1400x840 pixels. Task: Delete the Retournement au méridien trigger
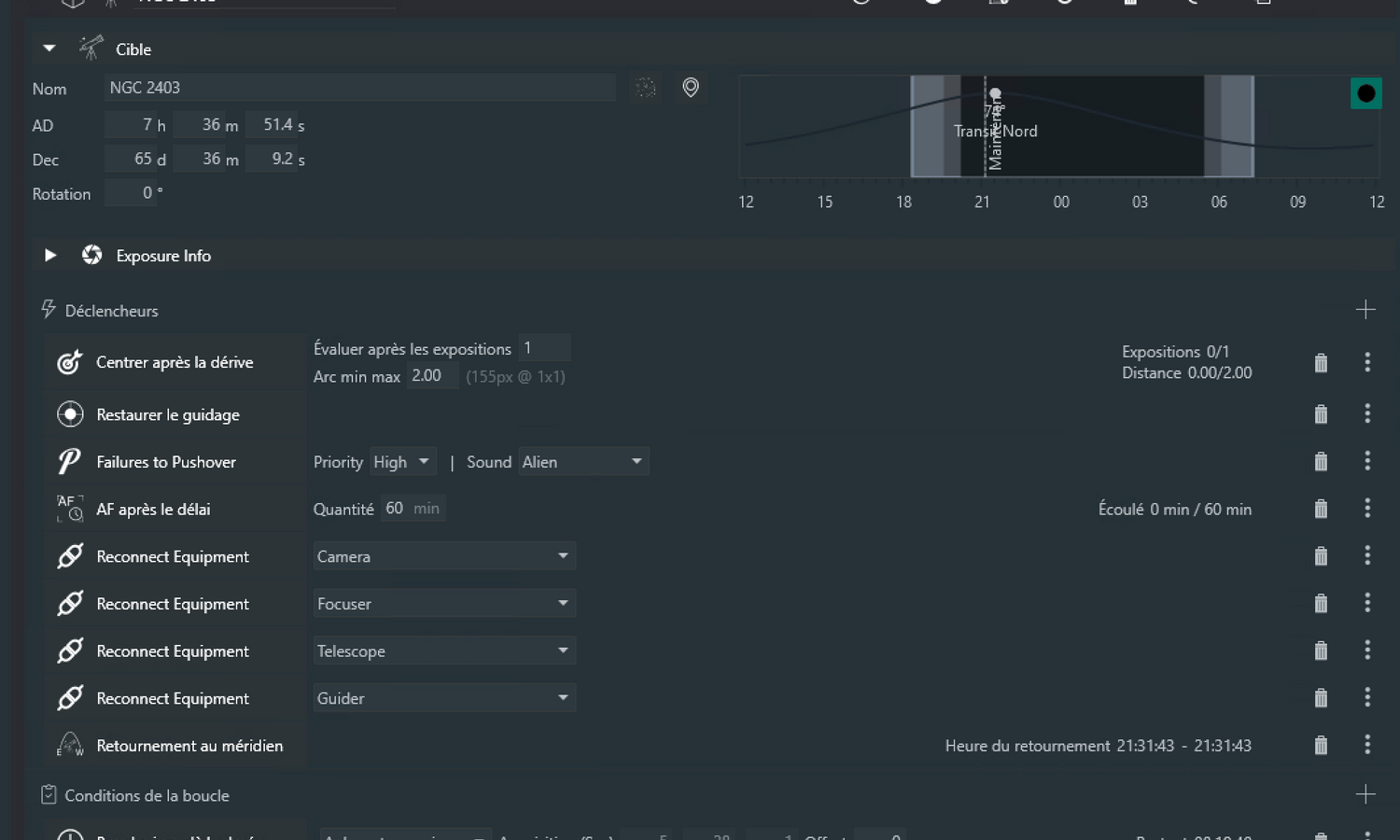1321,746
